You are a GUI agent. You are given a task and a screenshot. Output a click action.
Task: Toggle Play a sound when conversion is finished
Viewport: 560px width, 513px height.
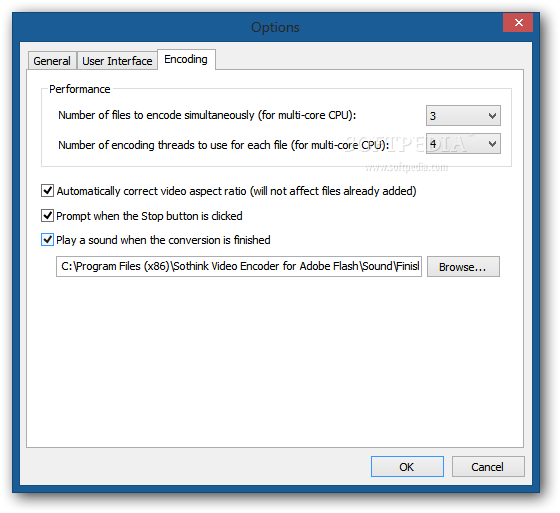(x=48, y=240)
